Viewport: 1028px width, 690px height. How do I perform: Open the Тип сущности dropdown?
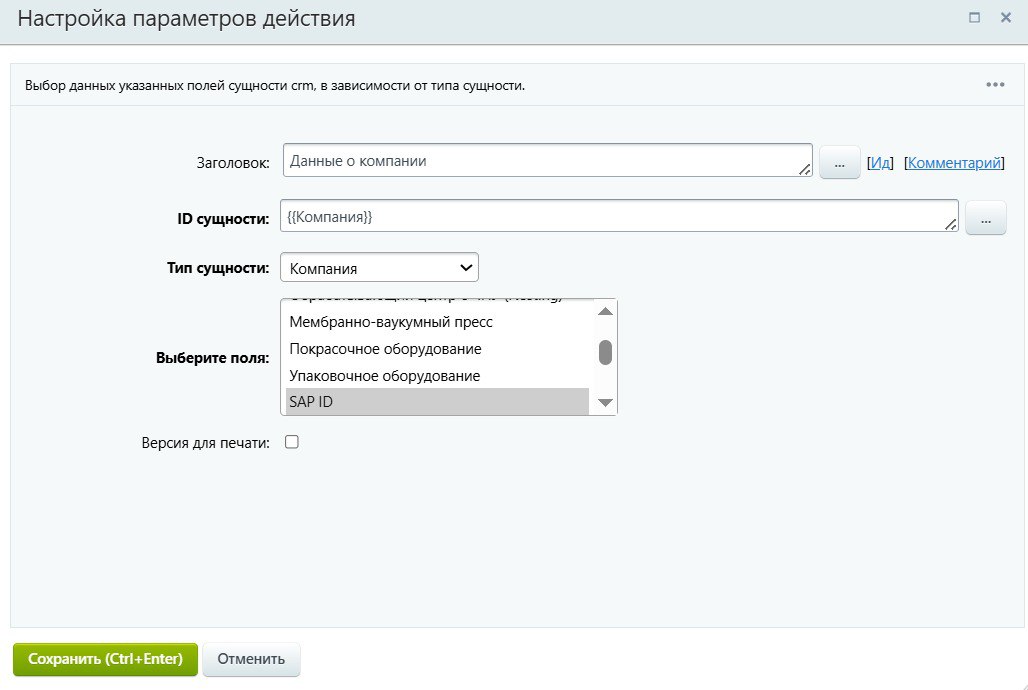tap(379, 268)
